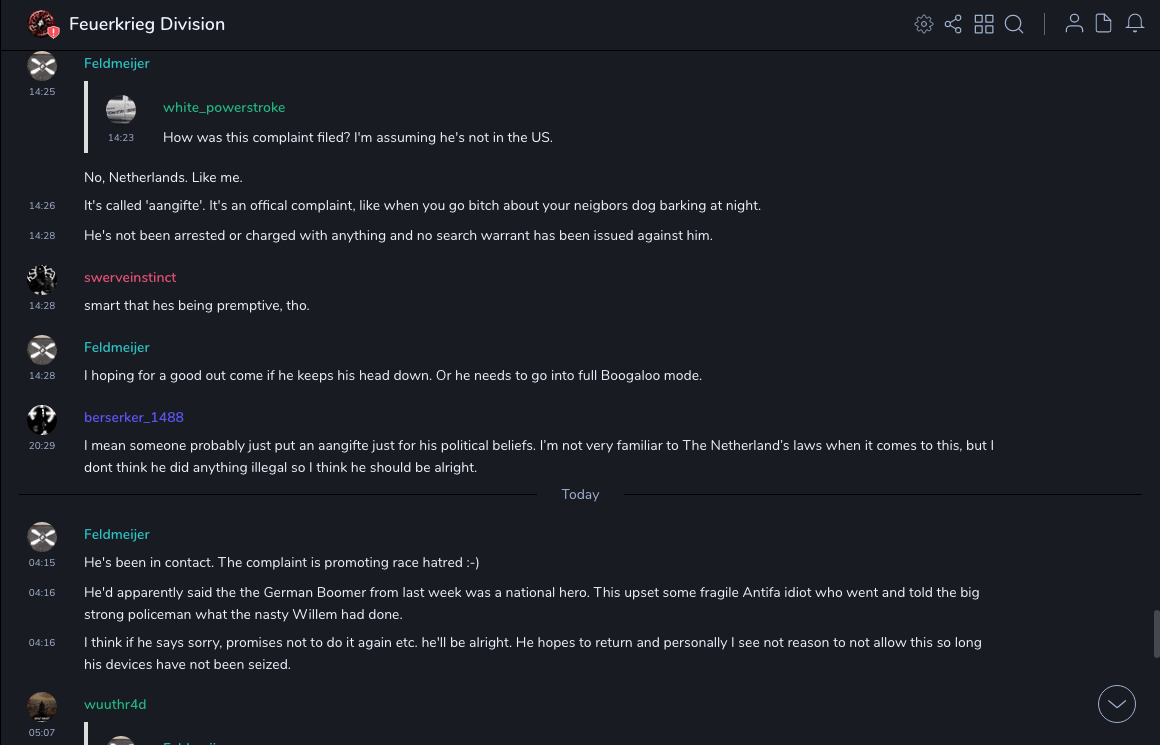Click the wuuthr4d username

[x=115, y=704]
